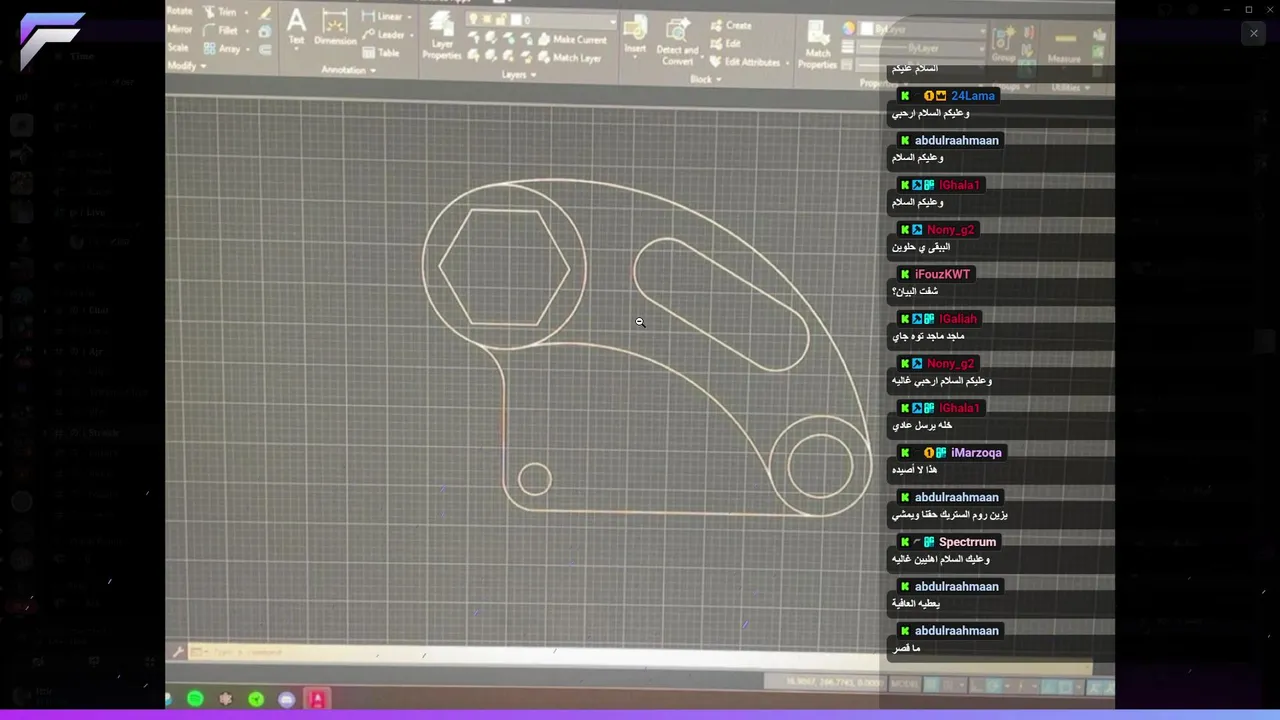Image resolution: width=1280 pixels, height=720 pixels.
Task: Choose the Leader annotation tool
Action: pos(382,35)
